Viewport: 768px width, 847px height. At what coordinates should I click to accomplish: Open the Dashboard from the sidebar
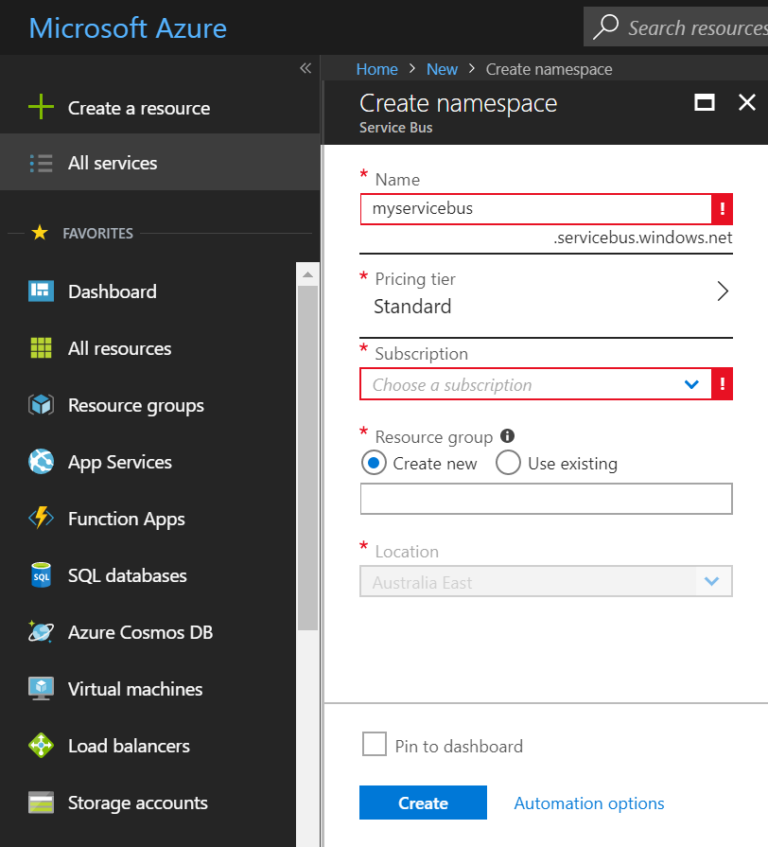coord(112,291)
